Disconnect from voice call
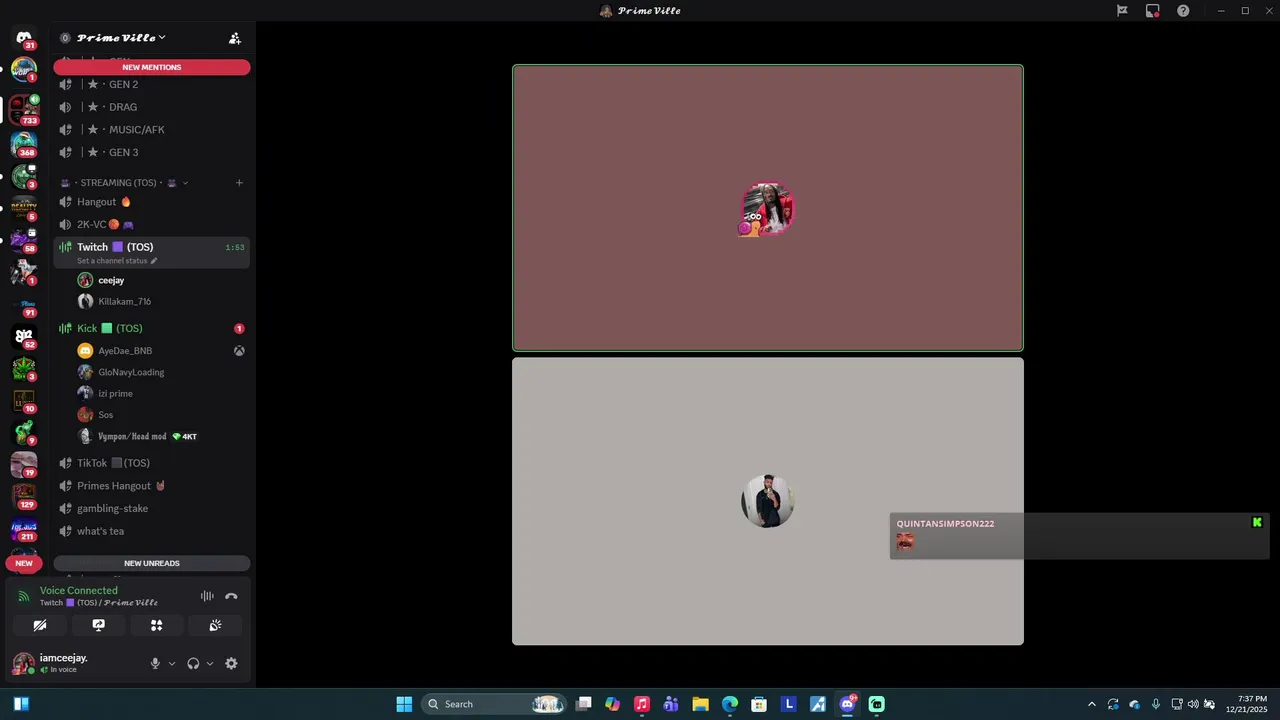This screenshot has width=1280, height=720. [x=231, y=596]
